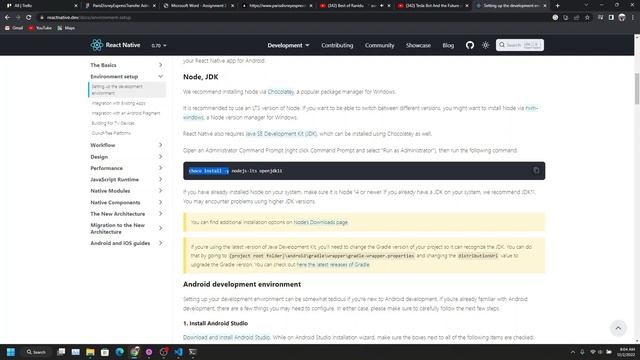Viewport: 640px width, 360px height.
Task: Focus the docs Search field
Action: [520, 45]
